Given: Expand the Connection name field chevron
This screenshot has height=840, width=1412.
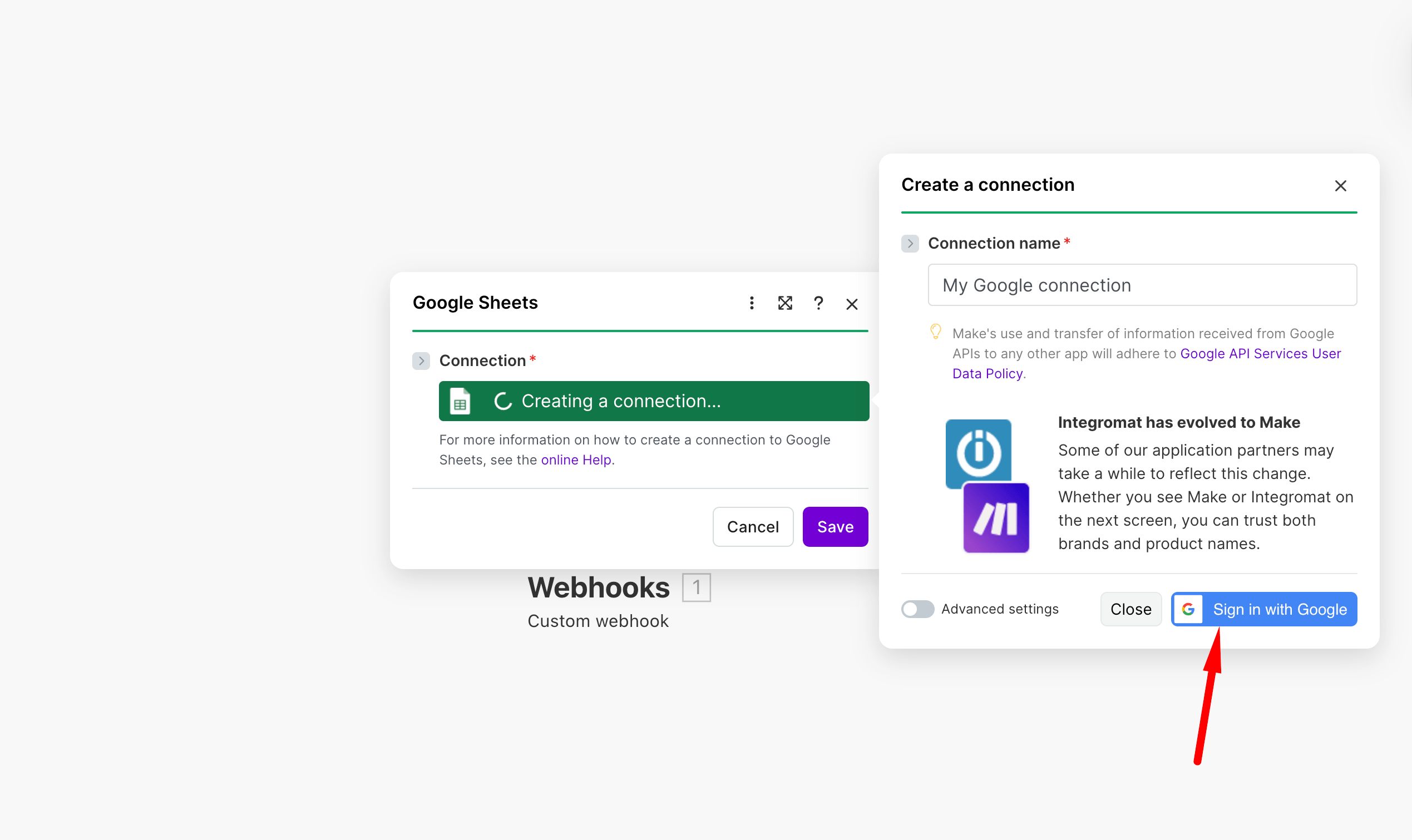Looking at the screenshot, I should tap(910, 244).
